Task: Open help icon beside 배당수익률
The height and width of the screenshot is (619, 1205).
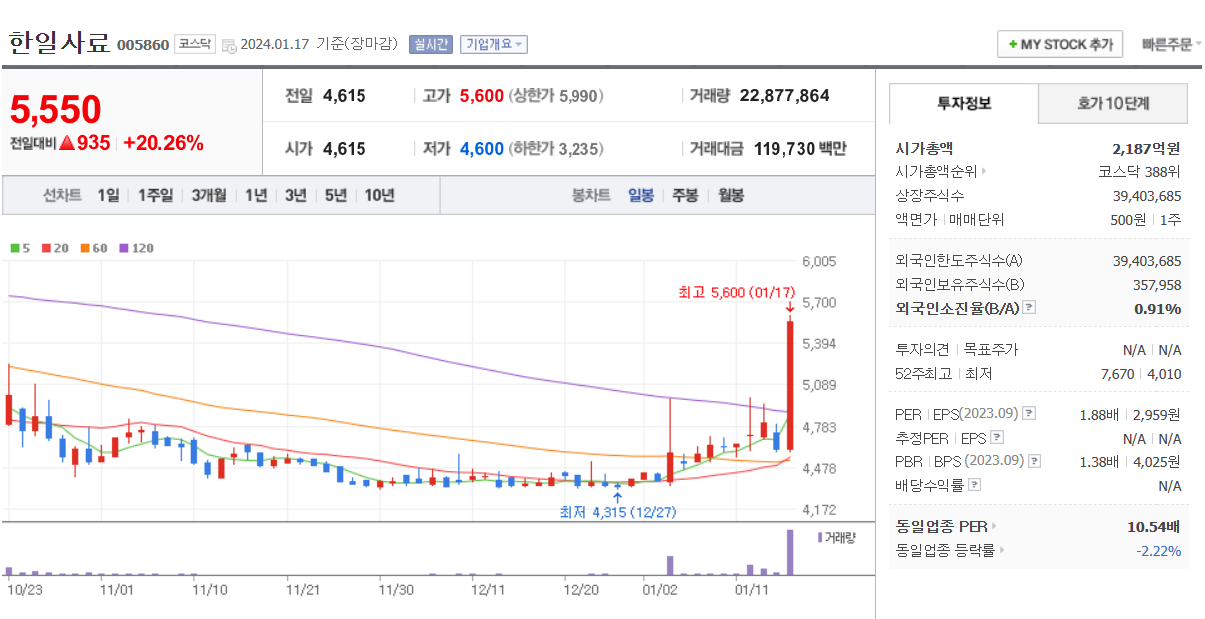Action: (x=975, y=485)
